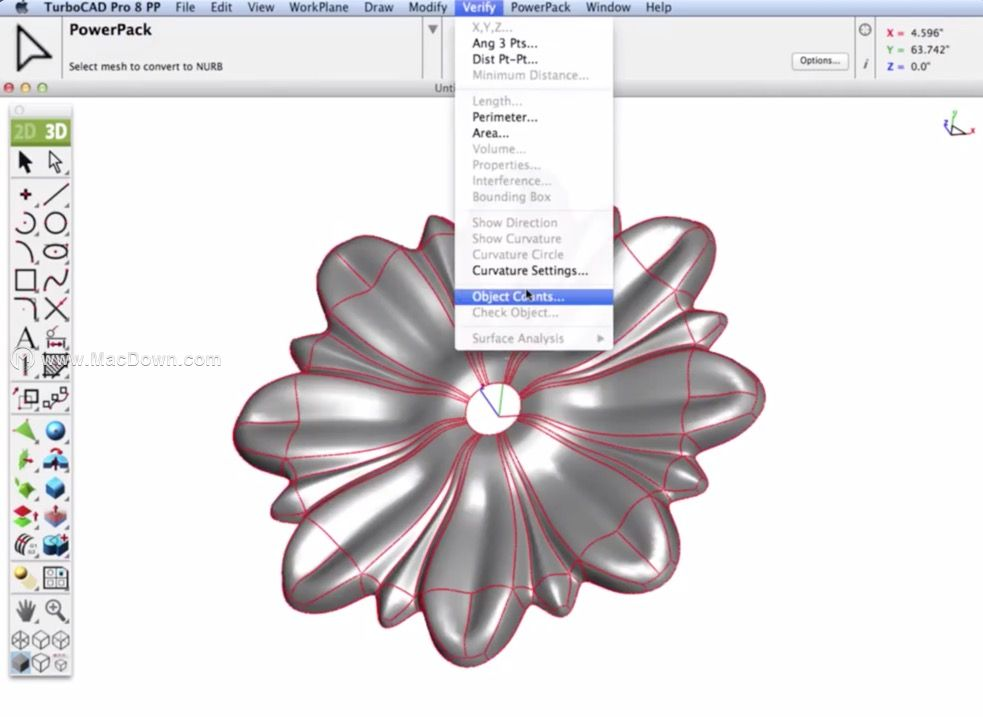The width and height of the screenshot is (983, 717).
Task: Open the Edit menu
Action: click(221, 8)
